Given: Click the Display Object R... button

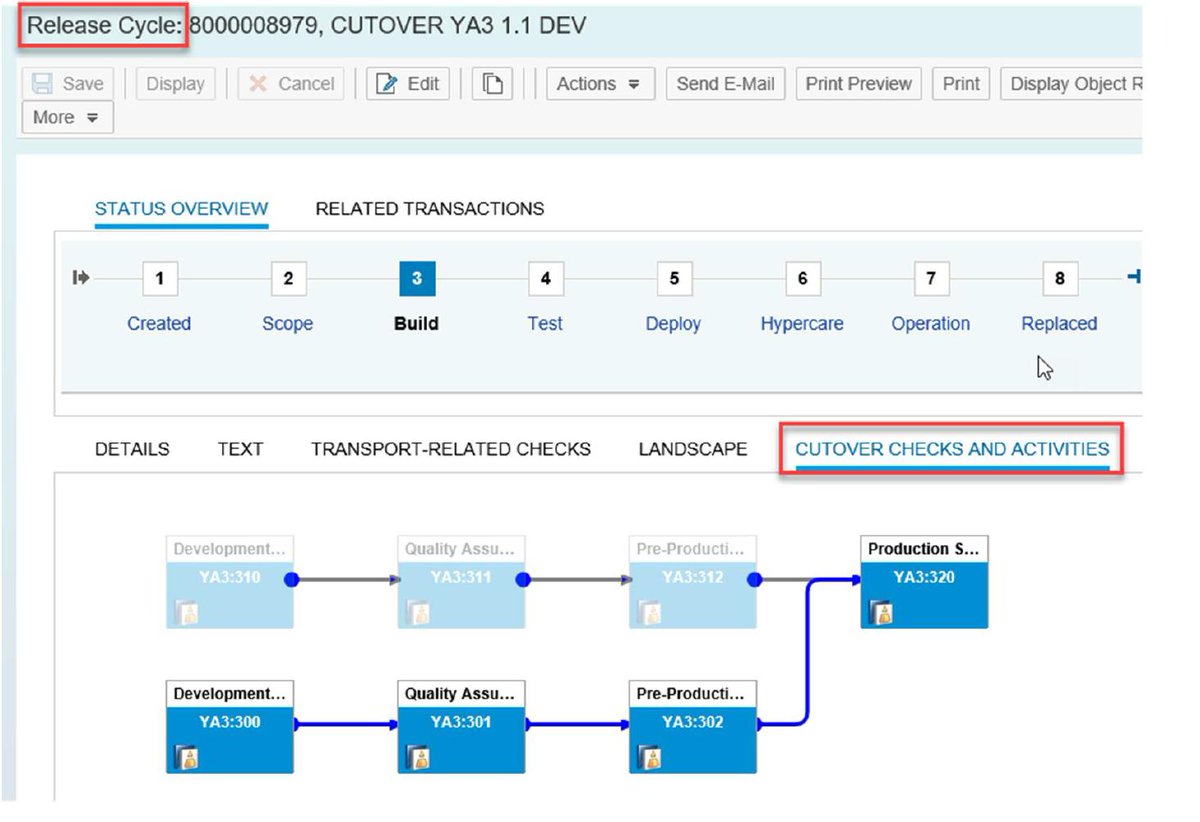Looking at the screenshot, I should 1071,84.
